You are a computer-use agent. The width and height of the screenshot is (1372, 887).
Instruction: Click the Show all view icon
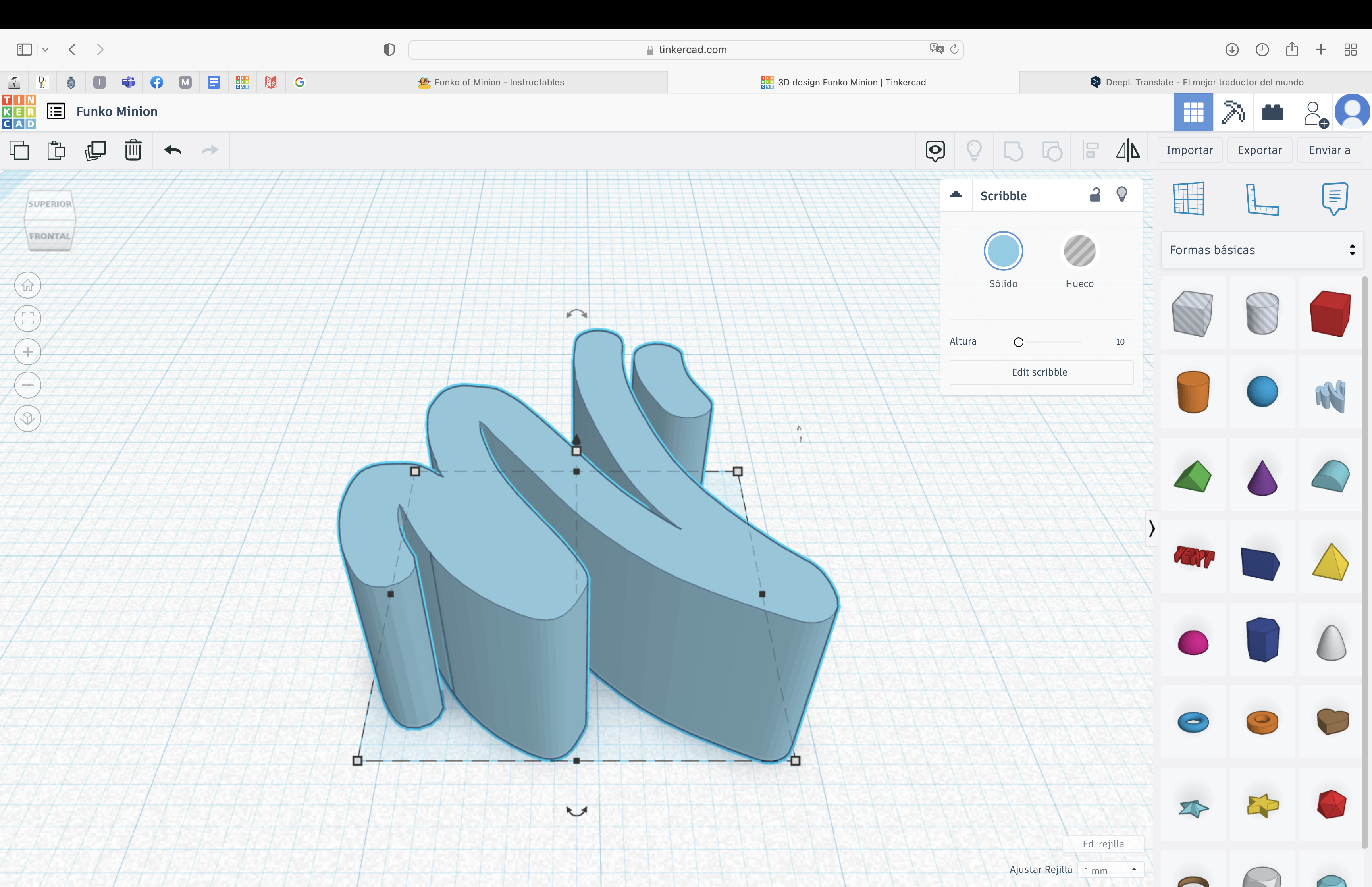935,151
